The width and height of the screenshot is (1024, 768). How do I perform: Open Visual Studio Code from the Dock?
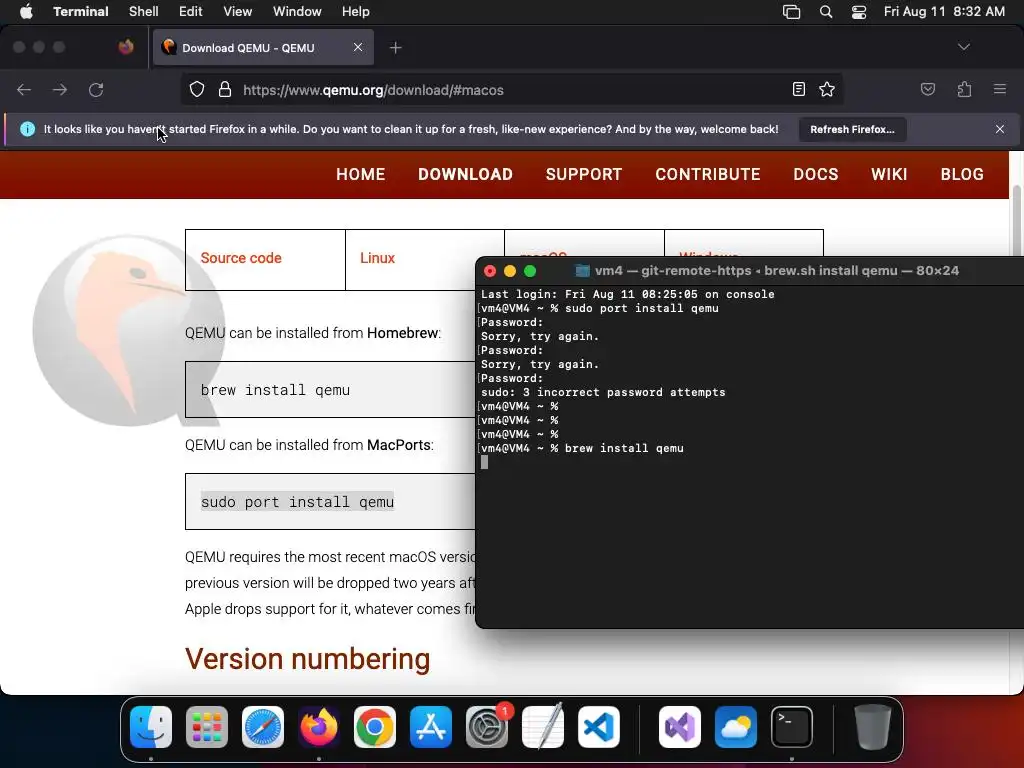point(598,727)
